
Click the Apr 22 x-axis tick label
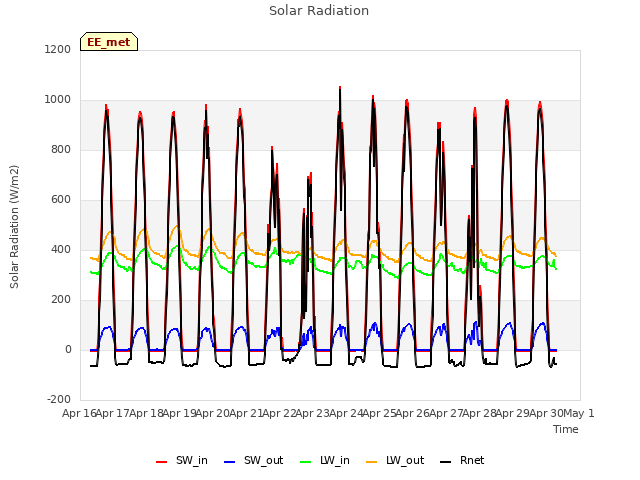point(279,413)
